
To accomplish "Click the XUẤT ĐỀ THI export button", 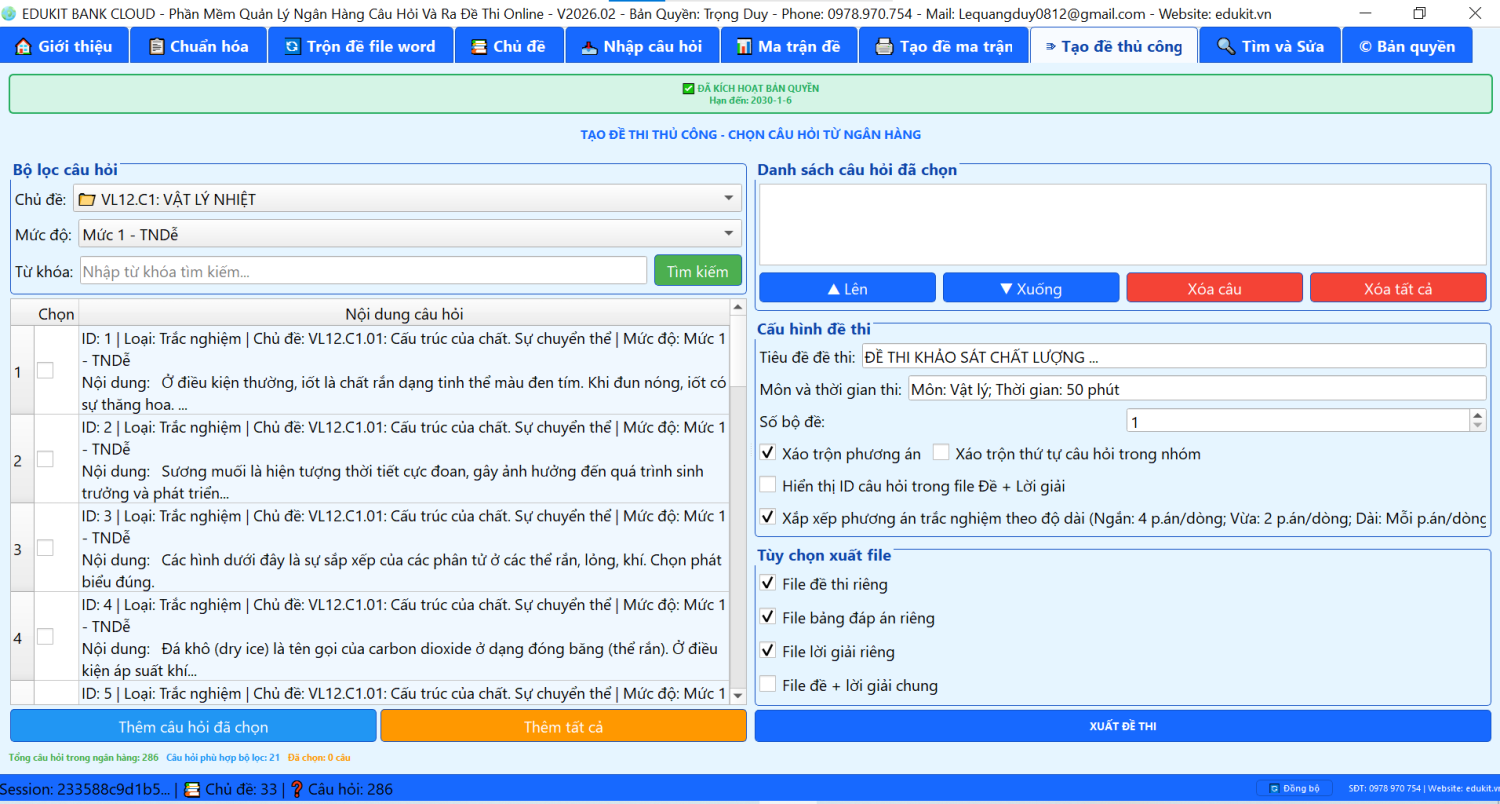I will [x=1122, y=726].
